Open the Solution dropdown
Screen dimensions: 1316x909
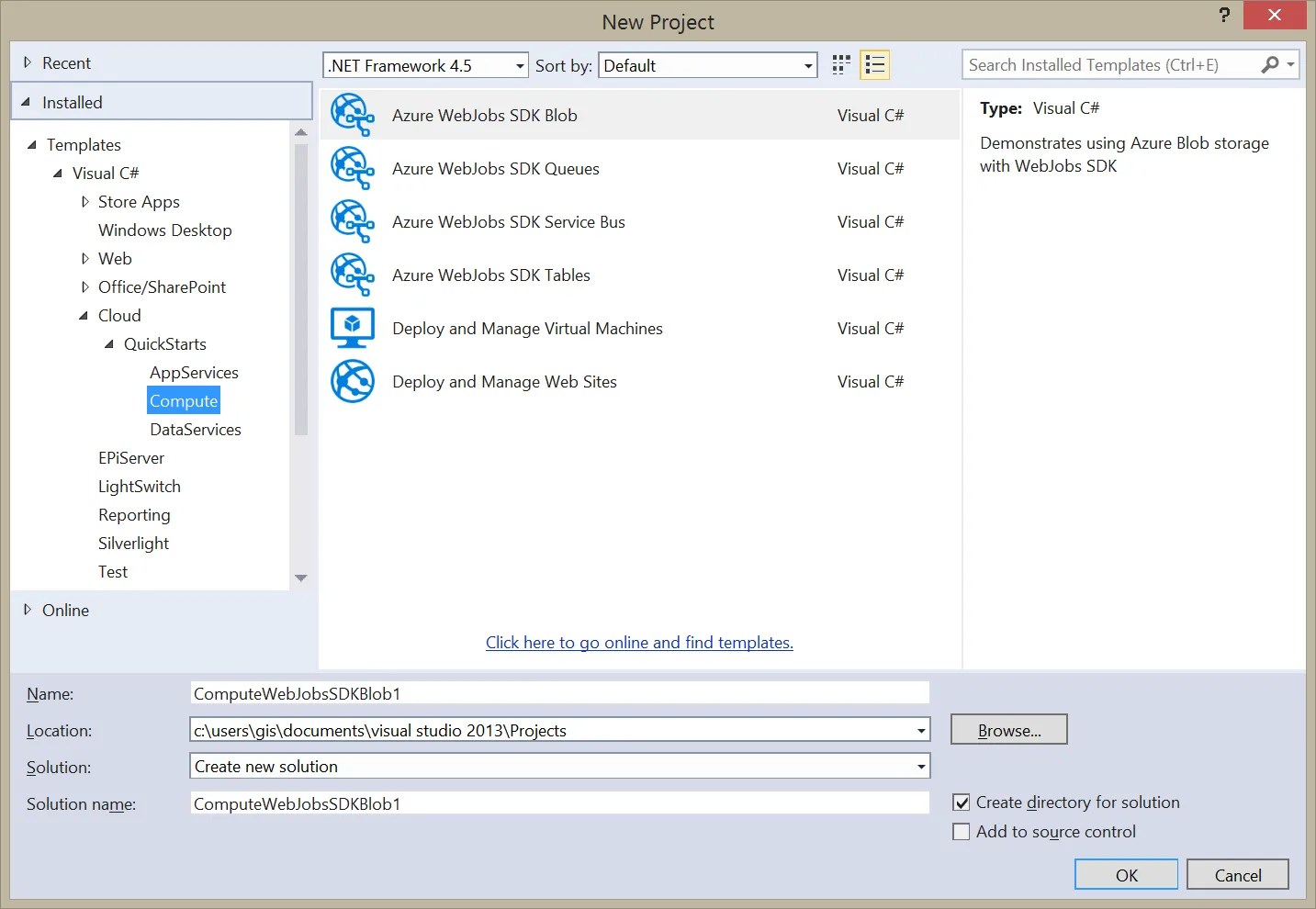click(921, 767)
